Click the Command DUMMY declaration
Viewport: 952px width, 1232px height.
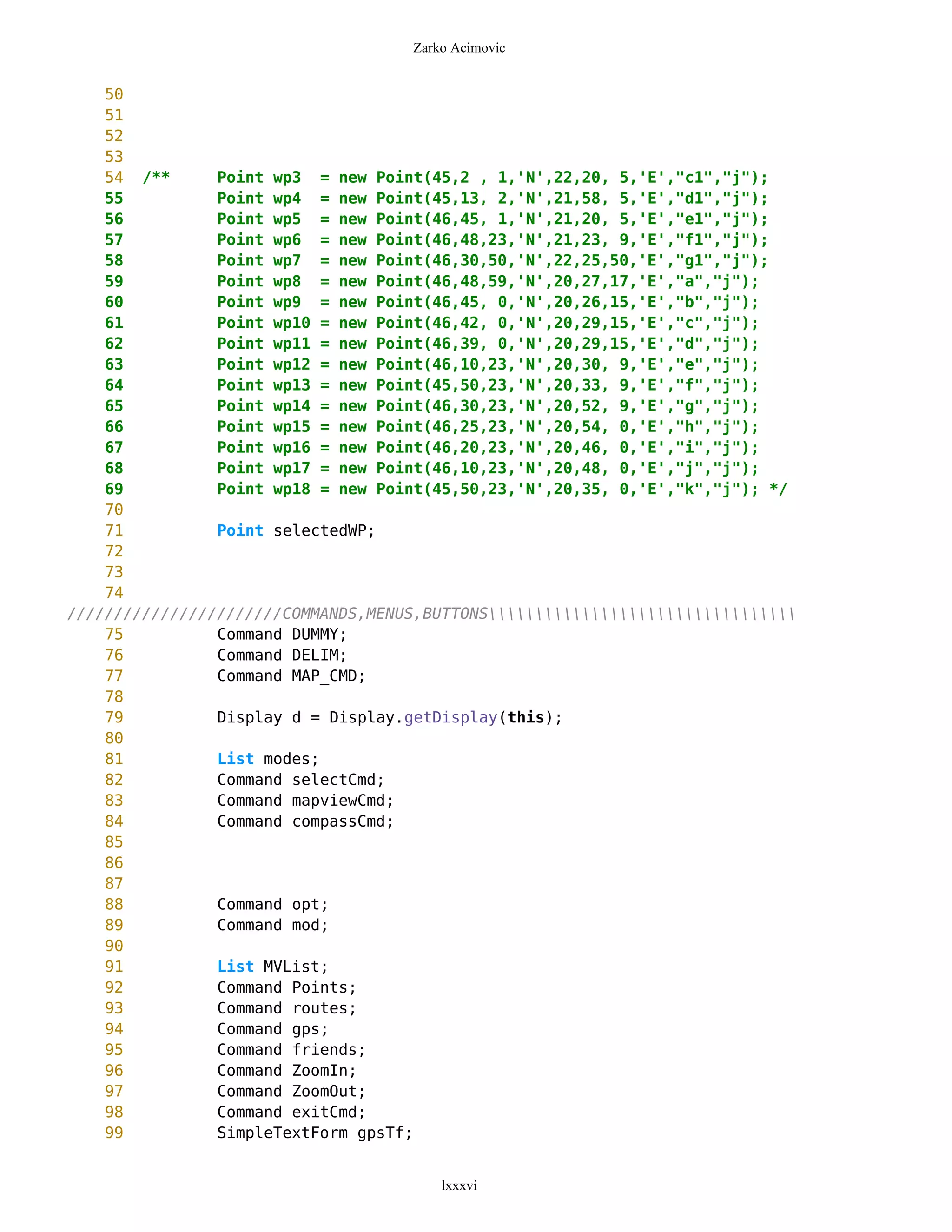click(281, 635)
